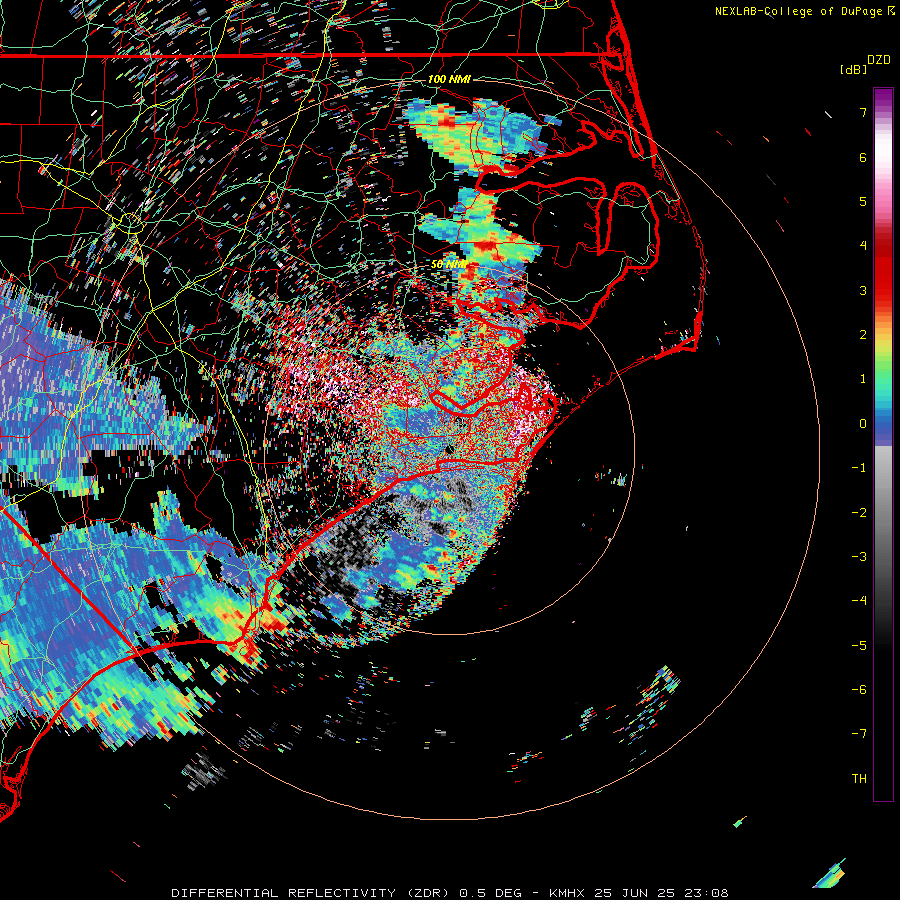The image size is (900, 900).
Task: Click the positive 1 scale value
Action: pyautogui.click(x=863, y=379)
